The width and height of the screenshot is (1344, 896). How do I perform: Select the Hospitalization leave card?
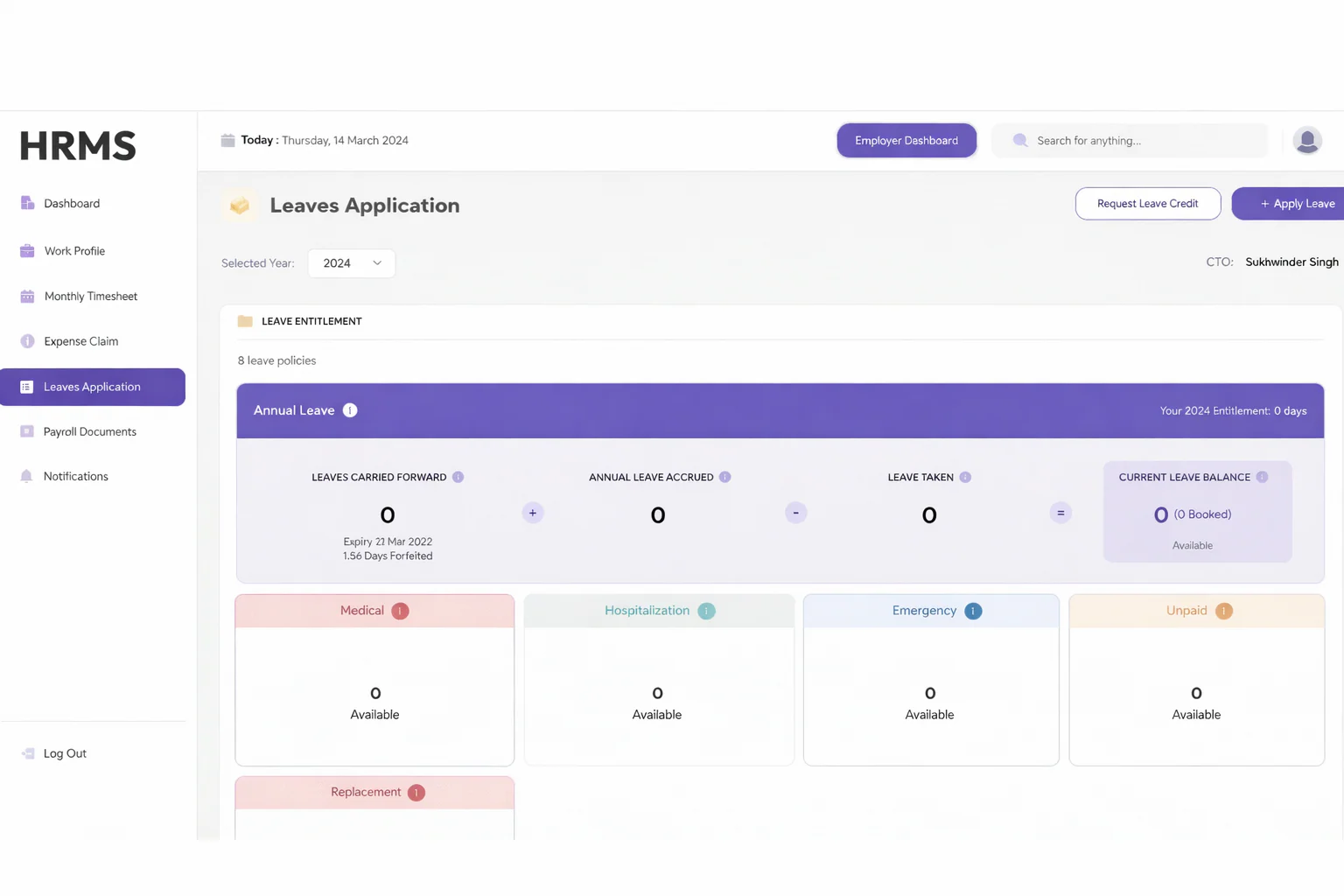coord(659,680)
